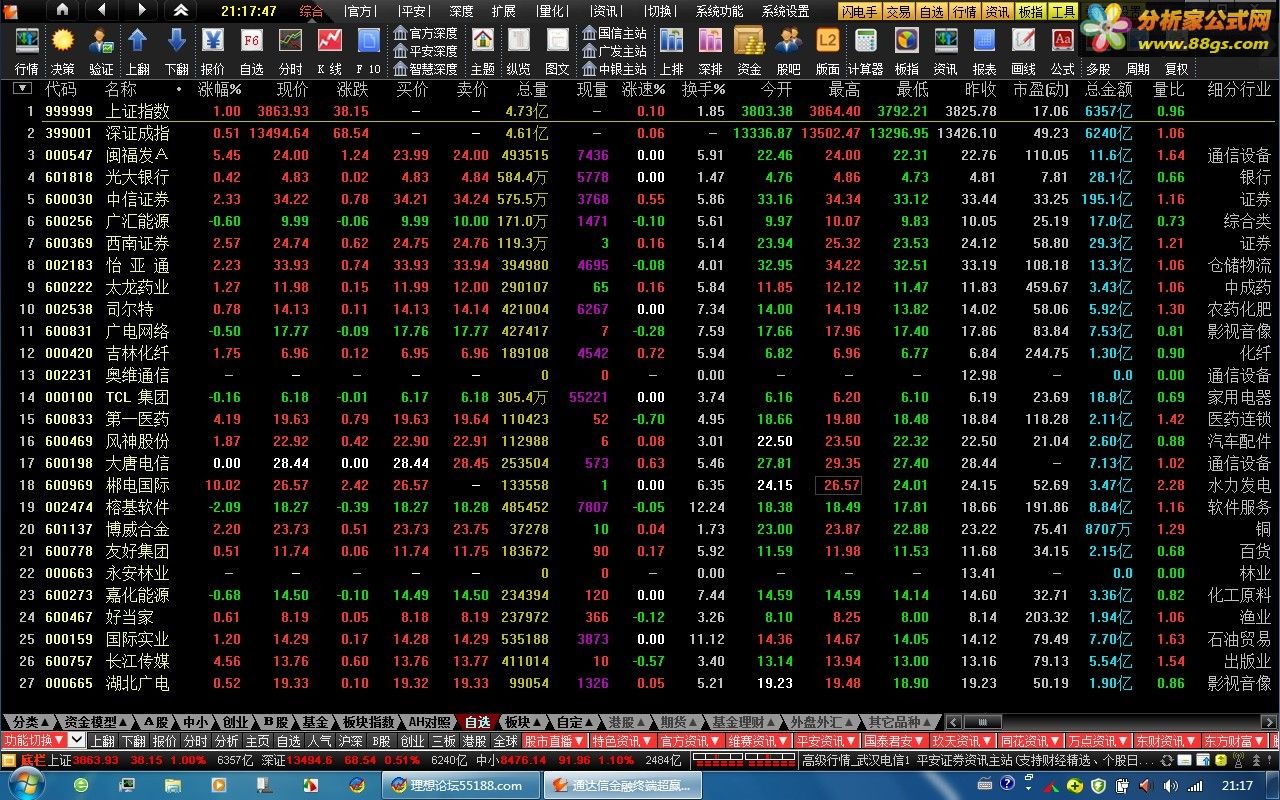The height and width of the screenshot is (800, 1280).
Task: Open the 图文 toolbar icon
Action: click(557, 50)
